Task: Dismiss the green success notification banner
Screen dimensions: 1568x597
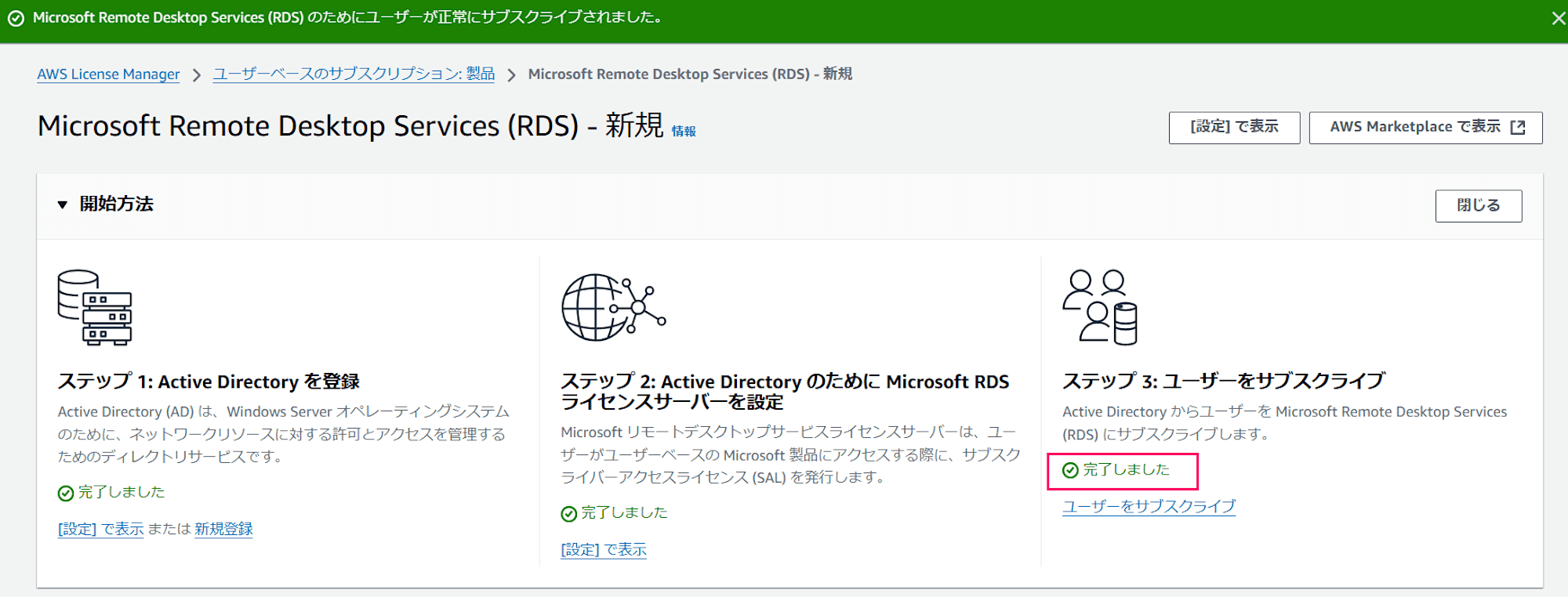Action: 1558,18
